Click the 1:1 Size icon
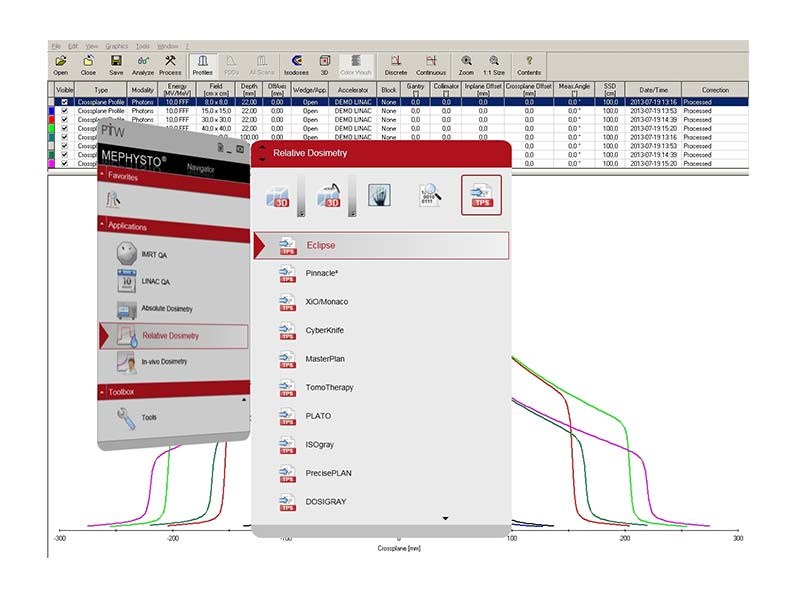Screen dimensions: 800x600 pos(494,65)
